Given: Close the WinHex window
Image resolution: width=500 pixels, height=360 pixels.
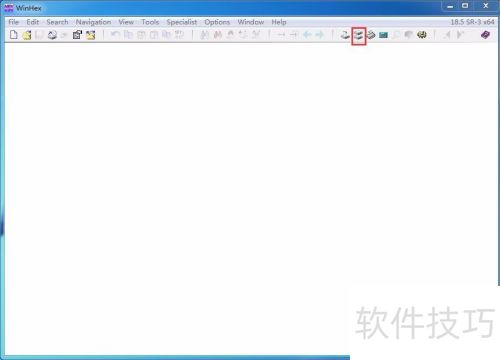Looking at the screenshot, I should click(x=486, y=6).
